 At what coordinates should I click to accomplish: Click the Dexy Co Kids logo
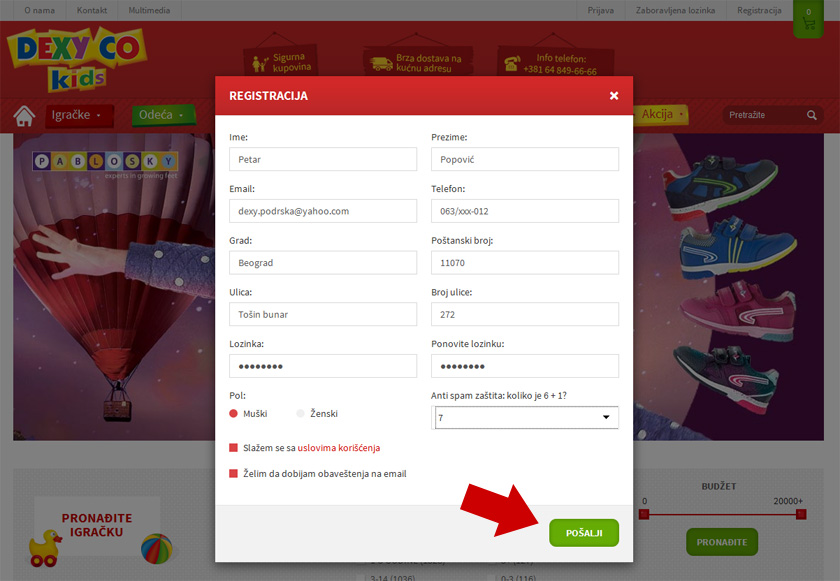coord(76,59)
